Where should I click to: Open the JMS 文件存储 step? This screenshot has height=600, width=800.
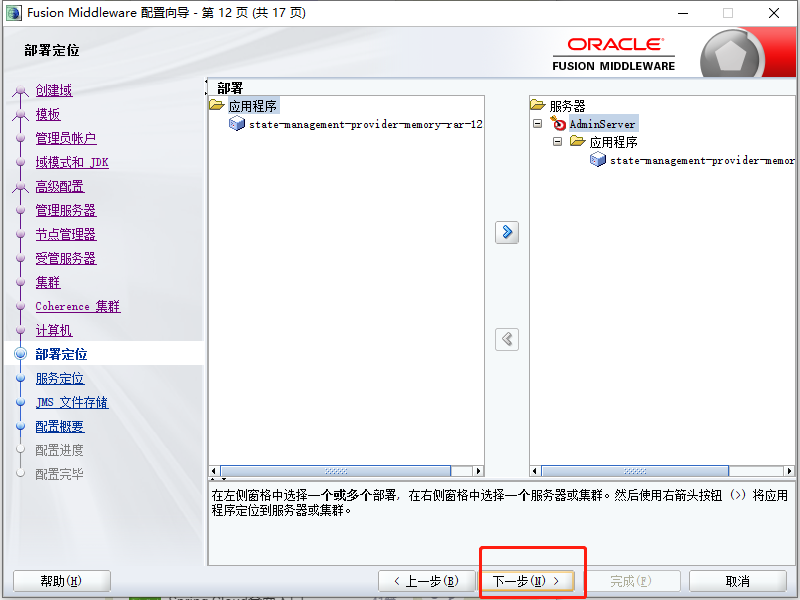point(72,402)
